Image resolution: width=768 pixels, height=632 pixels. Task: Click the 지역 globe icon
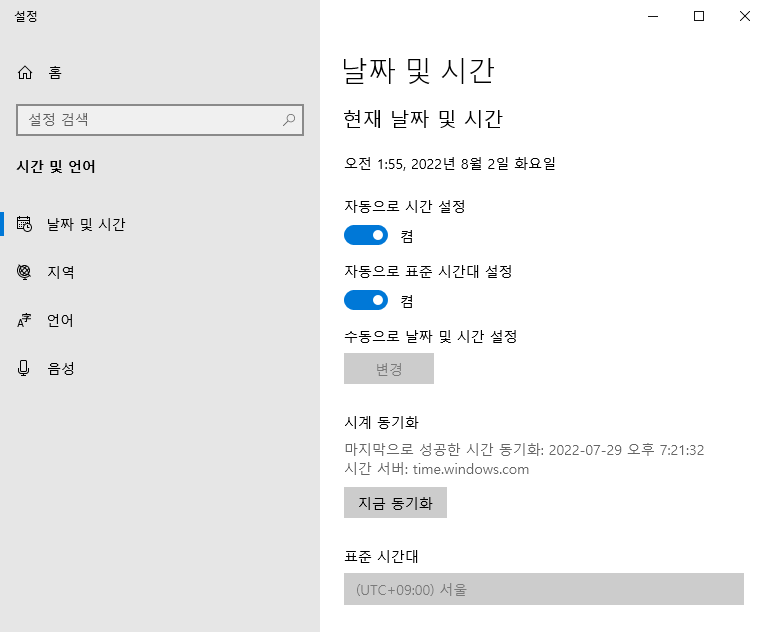click(24, 272)
